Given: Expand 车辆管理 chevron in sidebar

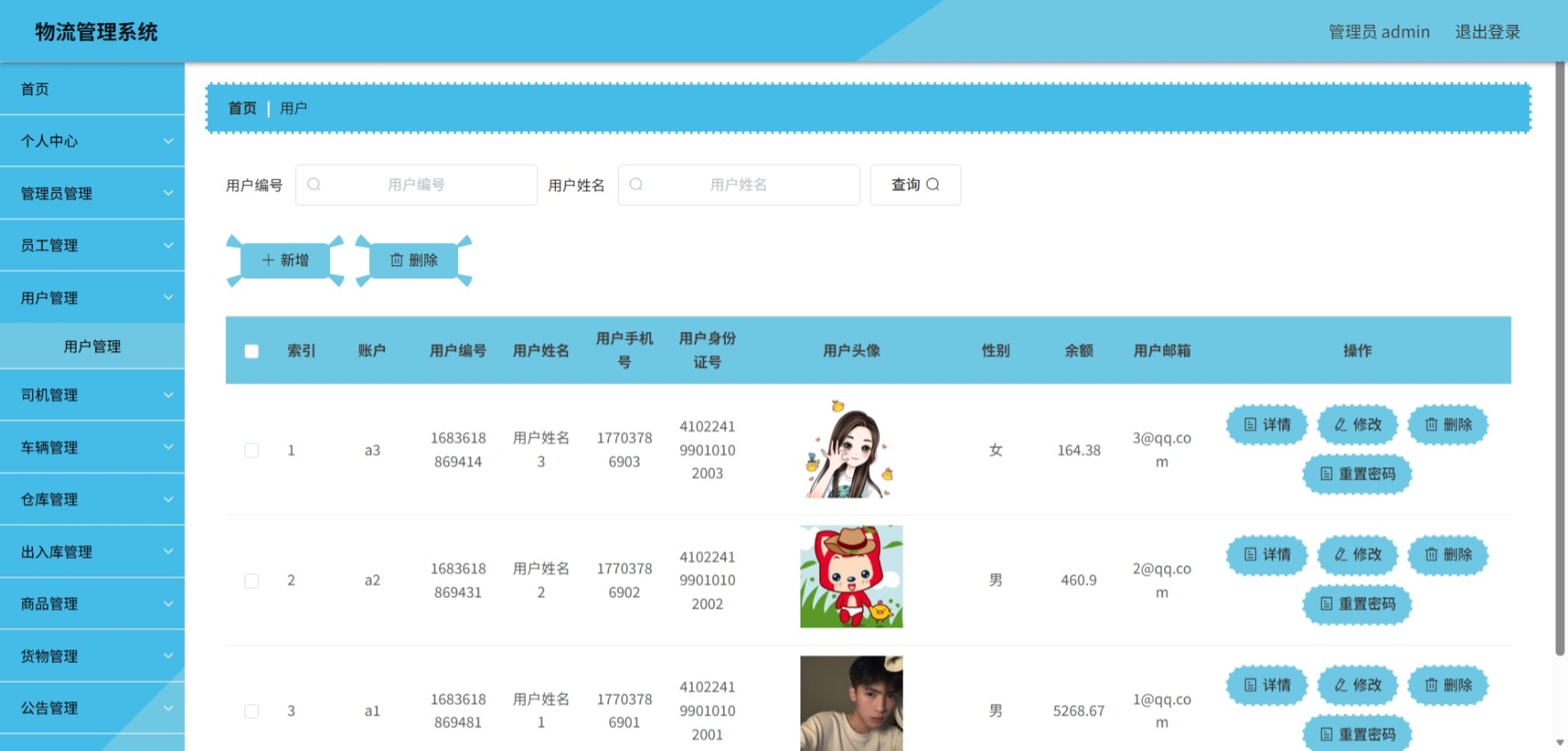Looking at the screenshot, I should 168,447.
